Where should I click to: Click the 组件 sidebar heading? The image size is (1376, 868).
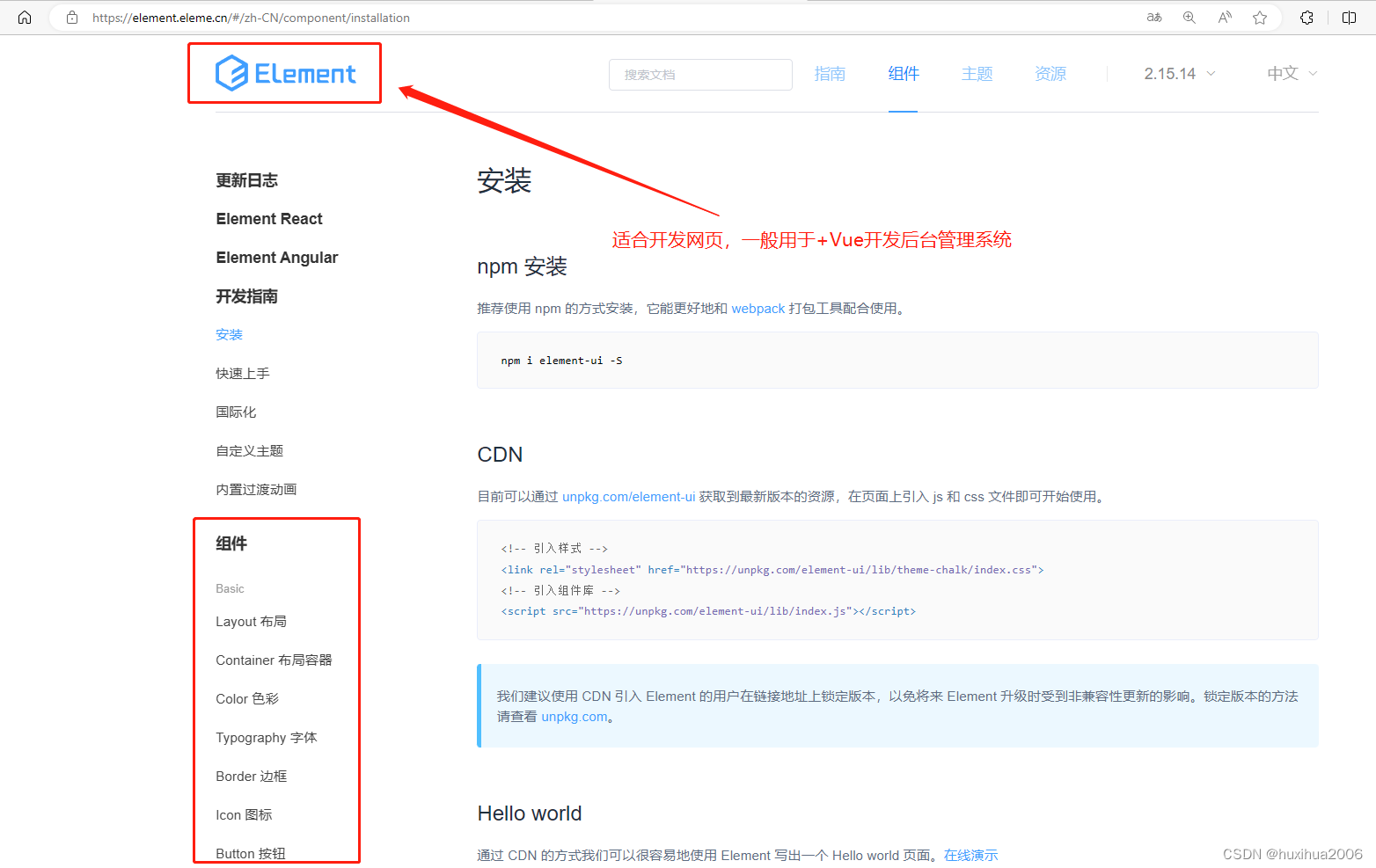(231, 543)
